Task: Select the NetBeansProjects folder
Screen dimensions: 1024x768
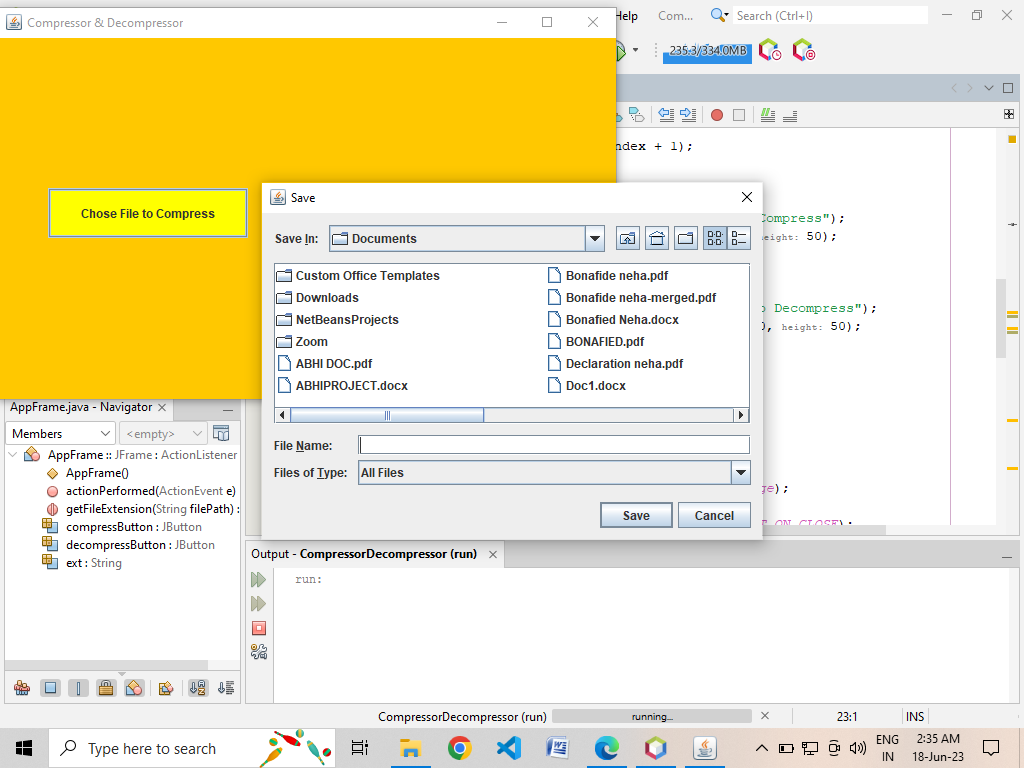Action: [338, 320]
